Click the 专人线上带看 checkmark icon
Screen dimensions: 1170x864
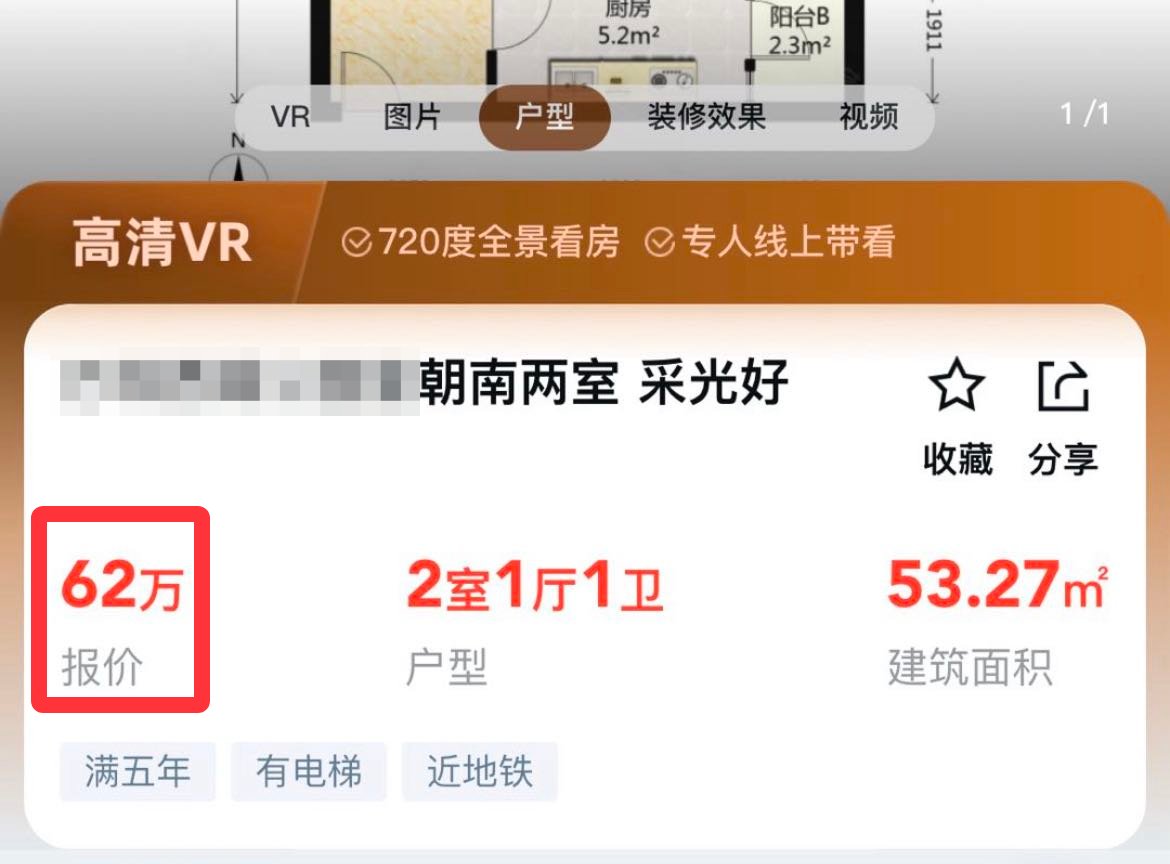click(660, 242)
